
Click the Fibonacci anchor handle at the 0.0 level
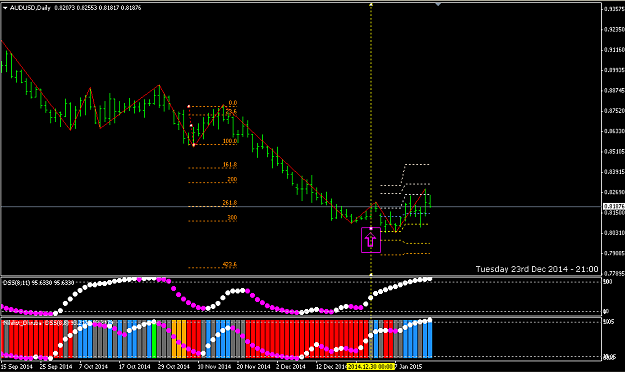pyautogui.click(x=189, y=106)
